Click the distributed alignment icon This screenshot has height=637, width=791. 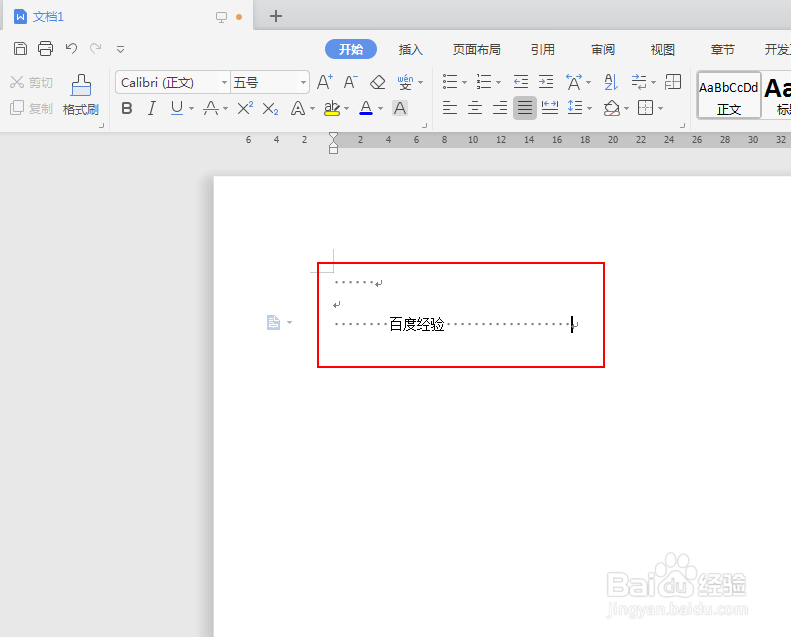[x=550, y=107]
